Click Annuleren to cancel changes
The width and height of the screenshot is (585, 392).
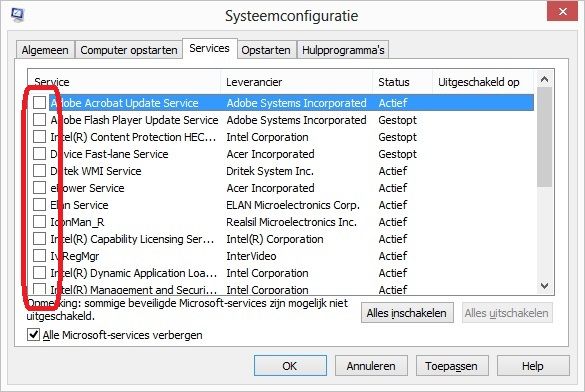(x=371, y=366)
